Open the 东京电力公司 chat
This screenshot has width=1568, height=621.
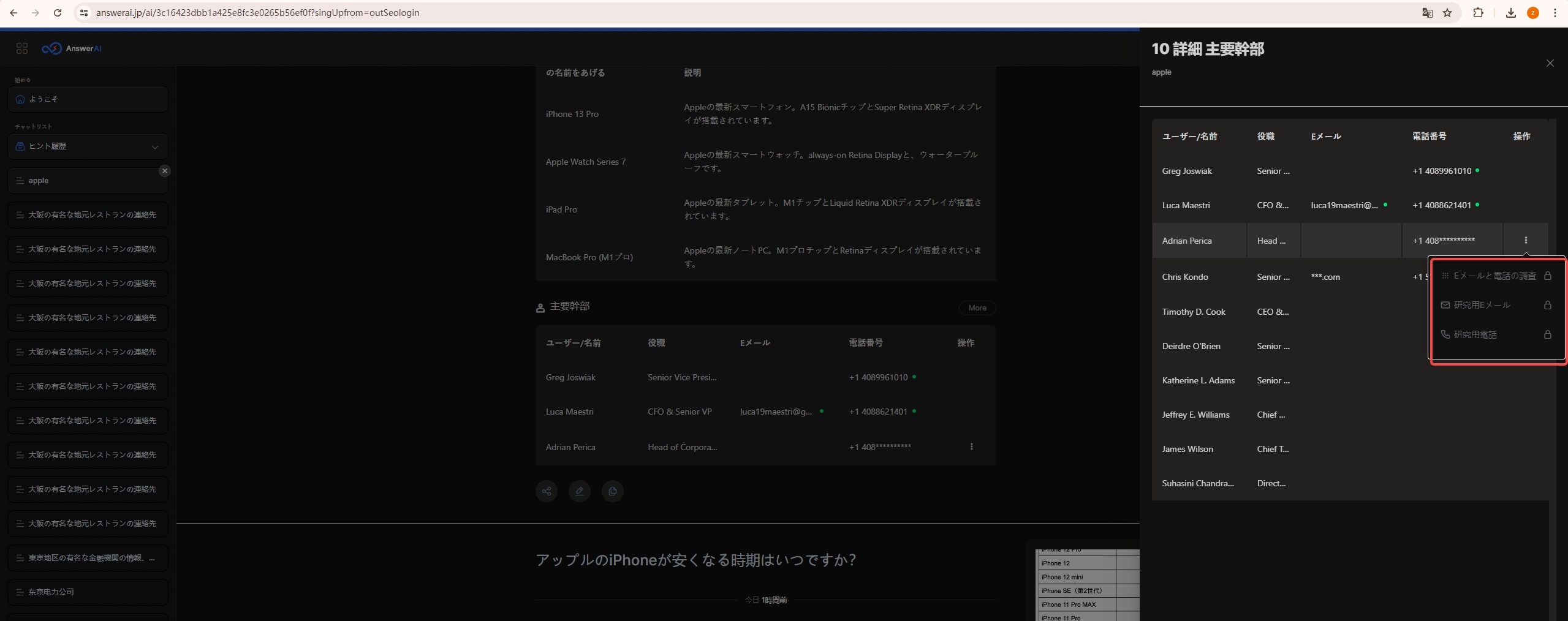(88, 592)
